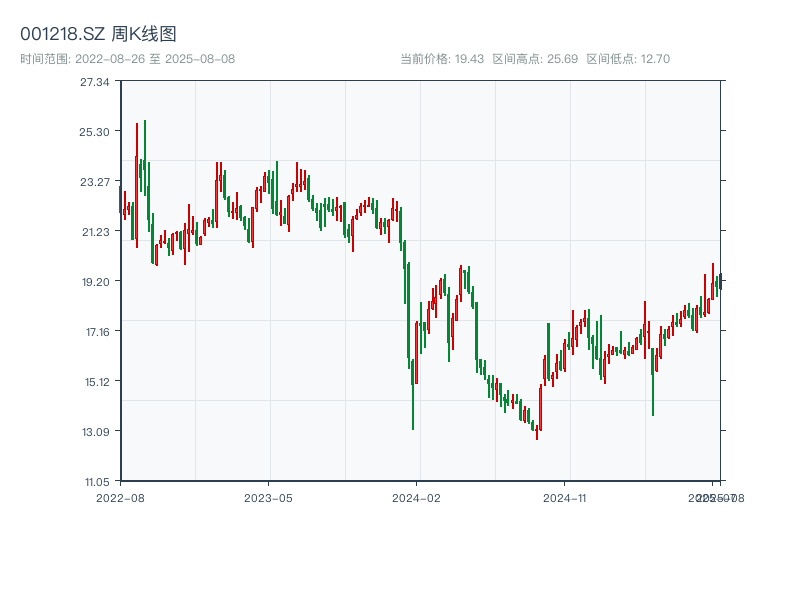This screenshot has width=800, height=600.
Task: Select the 2024-02 x-axis date label
Action: point(417,497)
